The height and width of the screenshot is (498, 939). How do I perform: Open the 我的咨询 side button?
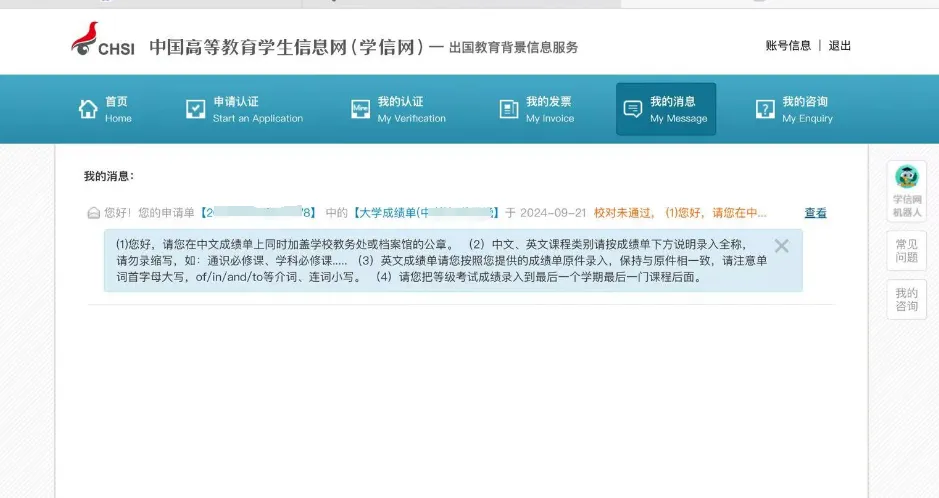[x=907, y=299]
